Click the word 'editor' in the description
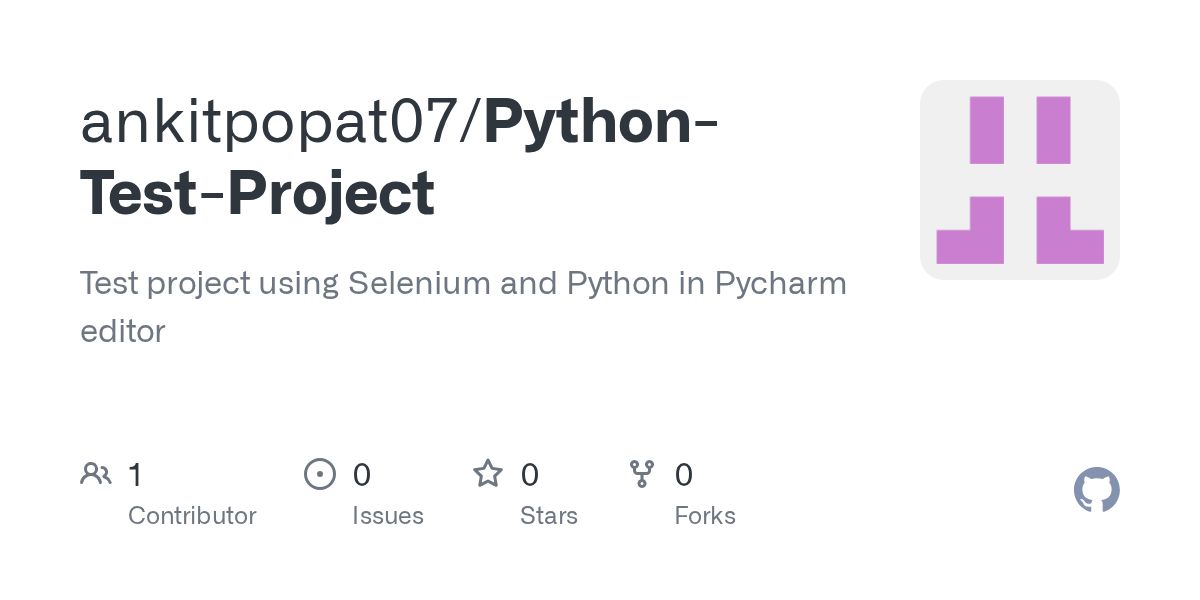Screen dimensions: 1200x600 point(122,331)
